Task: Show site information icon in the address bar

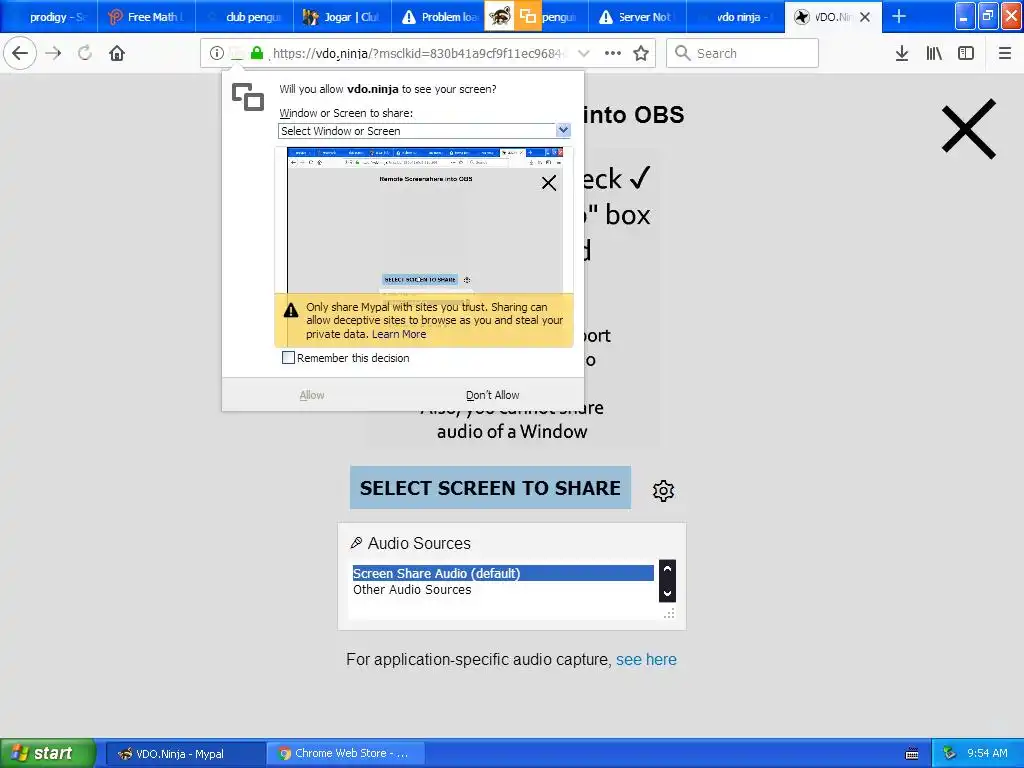Action: coord(217,54)
